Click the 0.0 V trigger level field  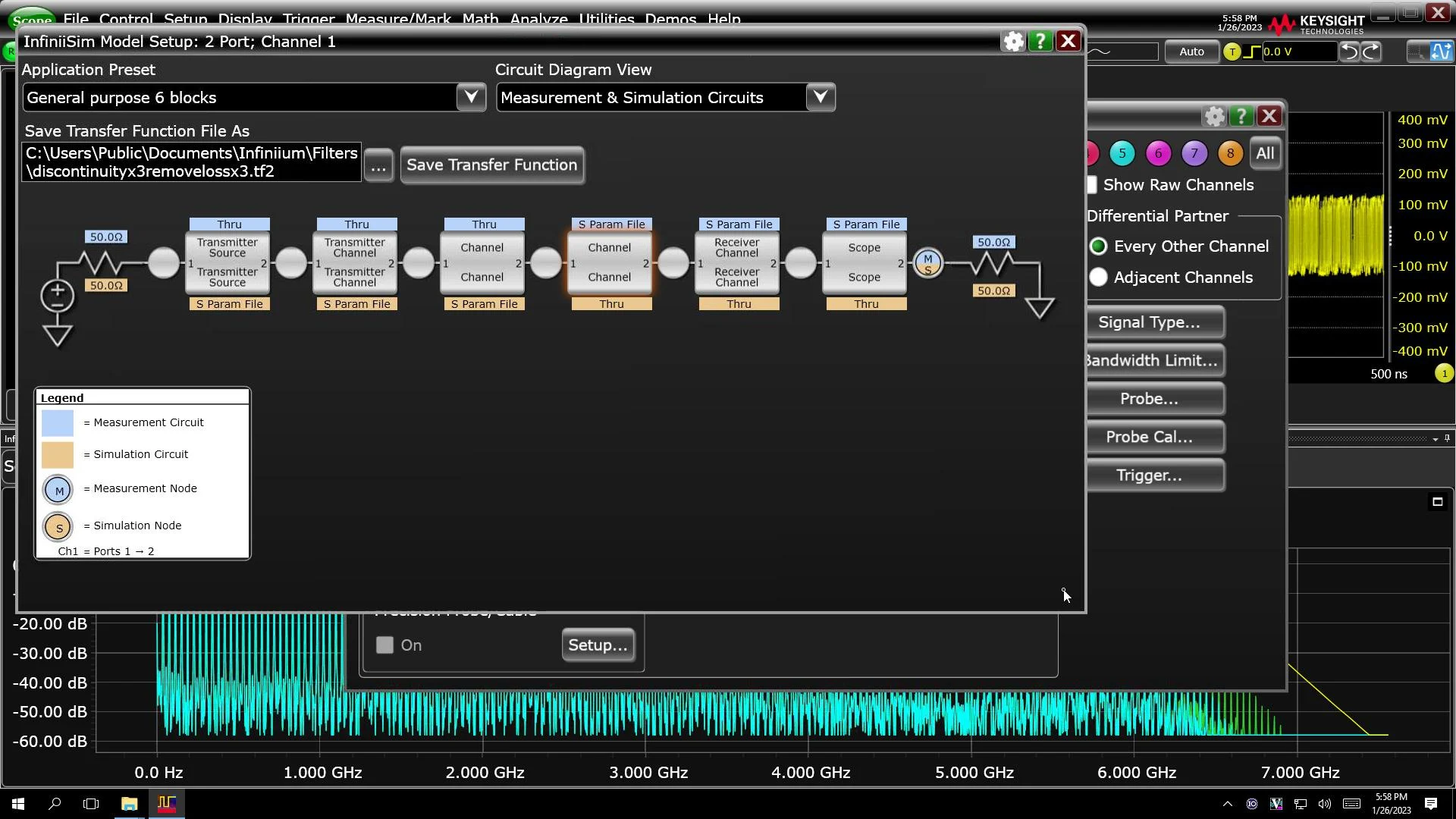coord(1299,52)
